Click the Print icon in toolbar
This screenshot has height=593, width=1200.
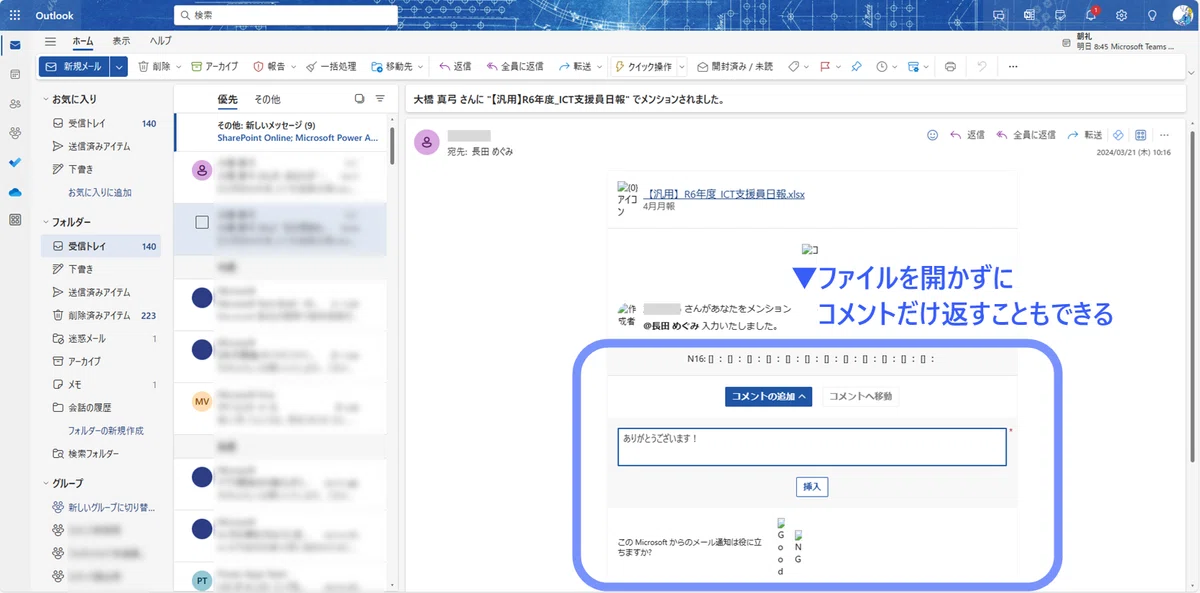950,66
